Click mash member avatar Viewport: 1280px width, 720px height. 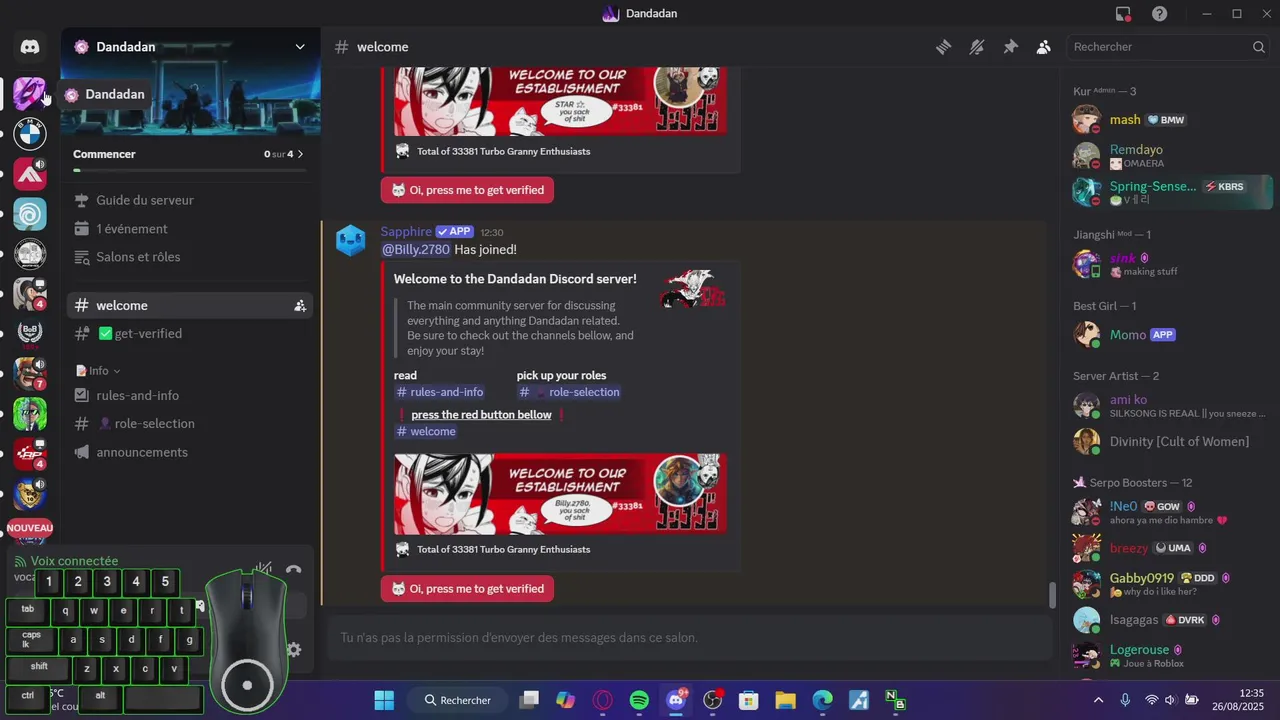click(1087, 120)
